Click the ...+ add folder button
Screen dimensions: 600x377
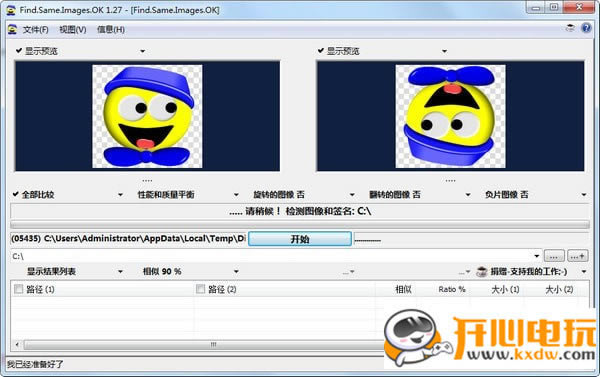coord(577,256)
